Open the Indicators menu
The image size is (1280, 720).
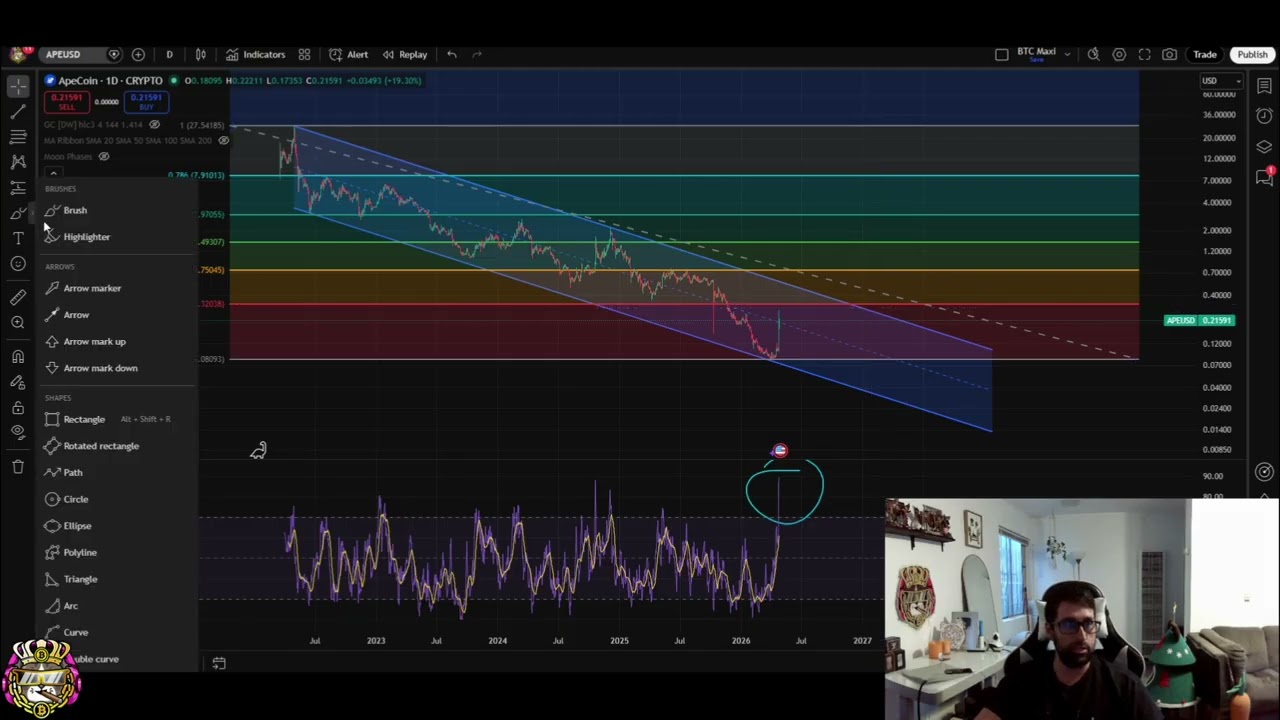[255, 54]
